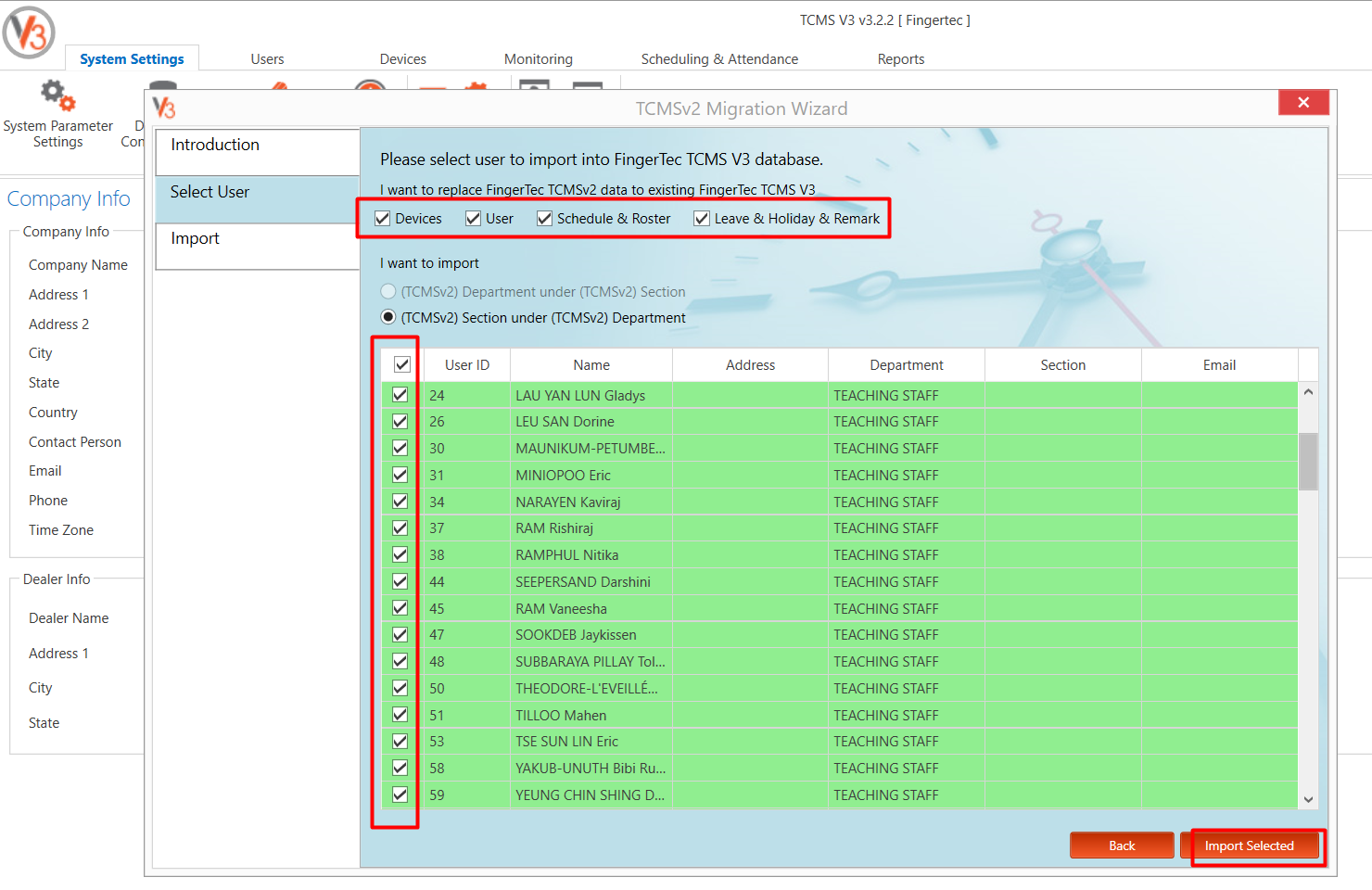
Task: Choose Department under Section radio option
Action: coord(388,291)
